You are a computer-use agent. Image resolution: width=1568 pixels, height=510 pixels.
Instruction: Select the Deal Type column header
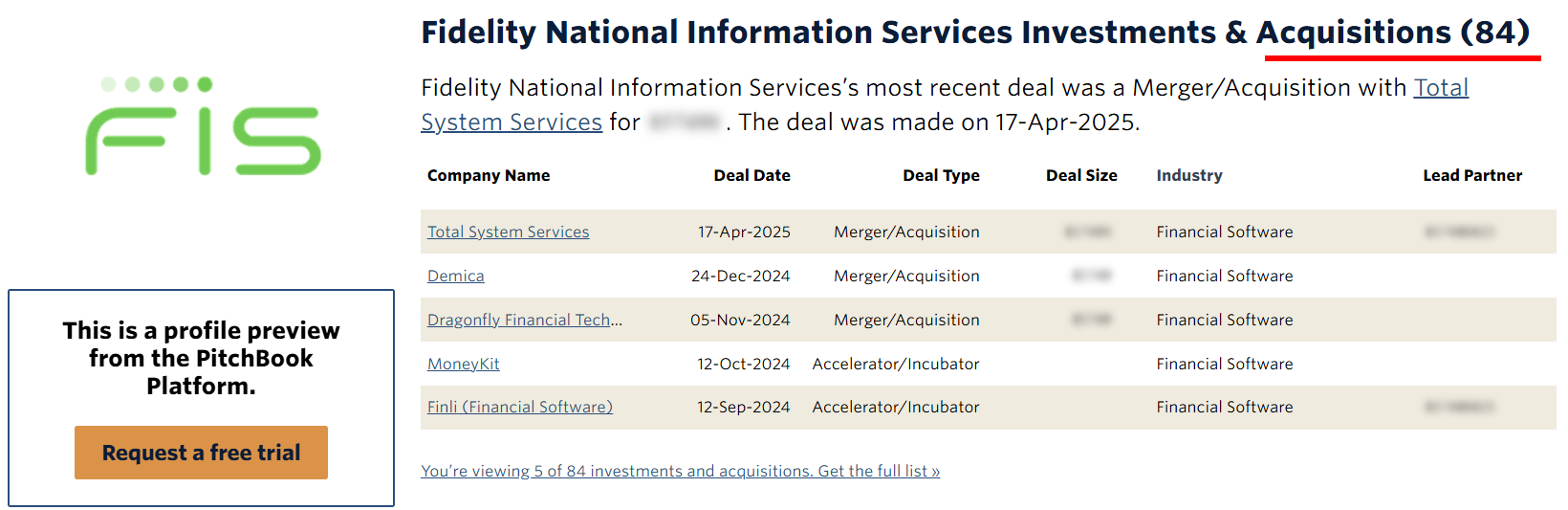point(941,175)
